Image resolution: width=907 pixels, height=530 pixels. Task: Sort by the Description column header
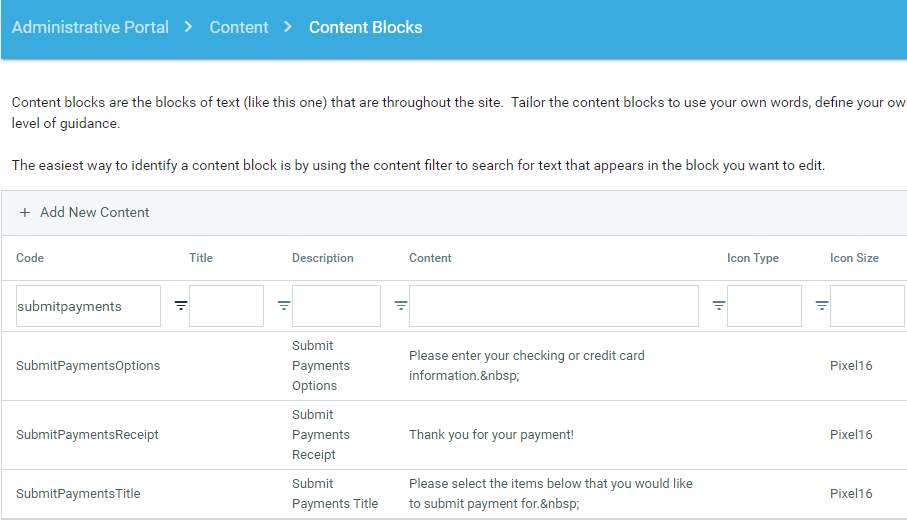[x=323, y=258]
